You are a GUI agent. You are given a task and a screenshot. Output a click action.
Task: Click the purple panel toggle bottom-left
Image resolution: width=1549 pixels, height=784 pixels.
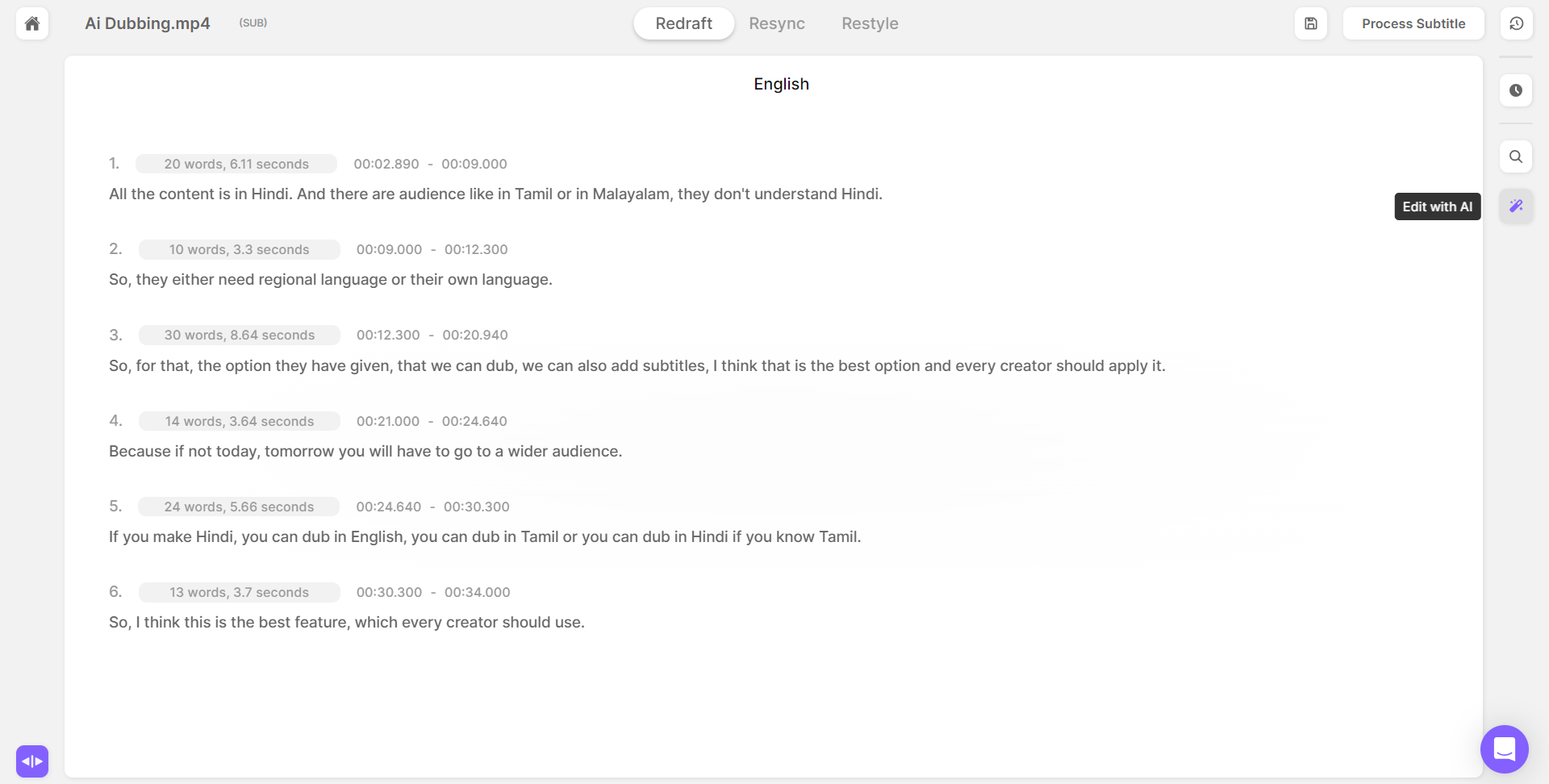[32, 761]
